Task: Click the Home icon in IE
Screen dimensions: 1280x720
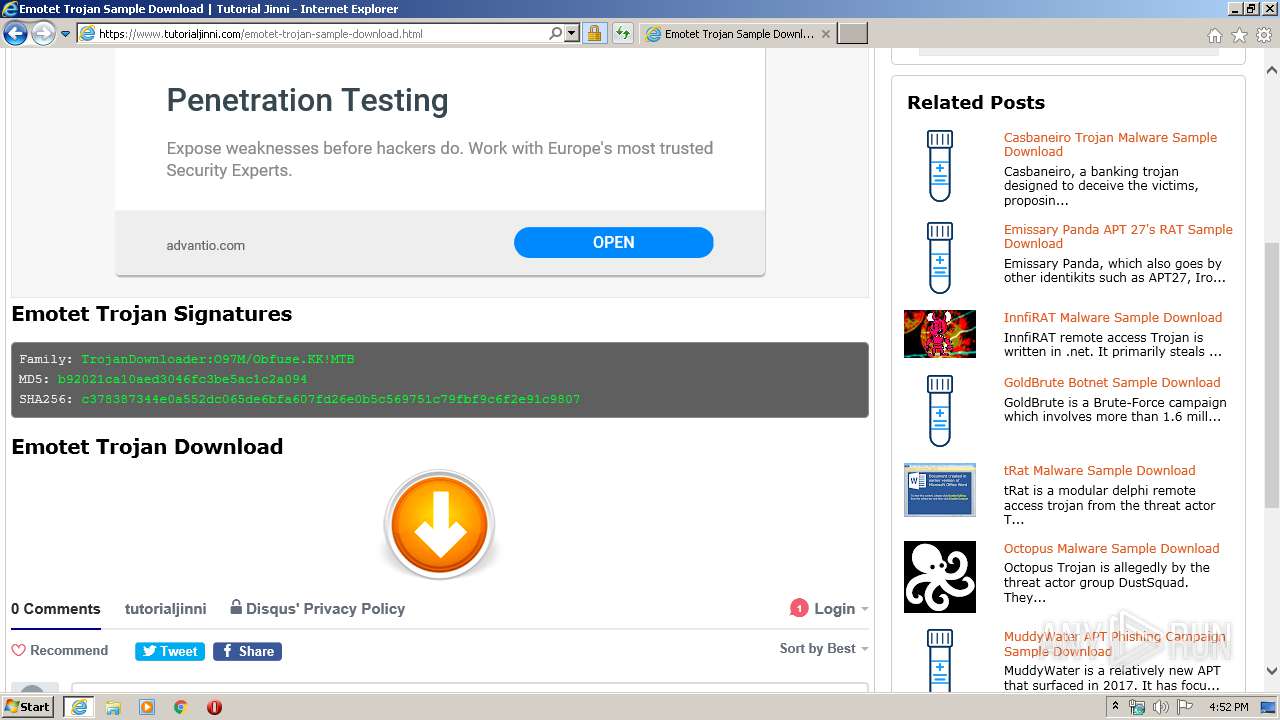Action: tap(1214, 35)
